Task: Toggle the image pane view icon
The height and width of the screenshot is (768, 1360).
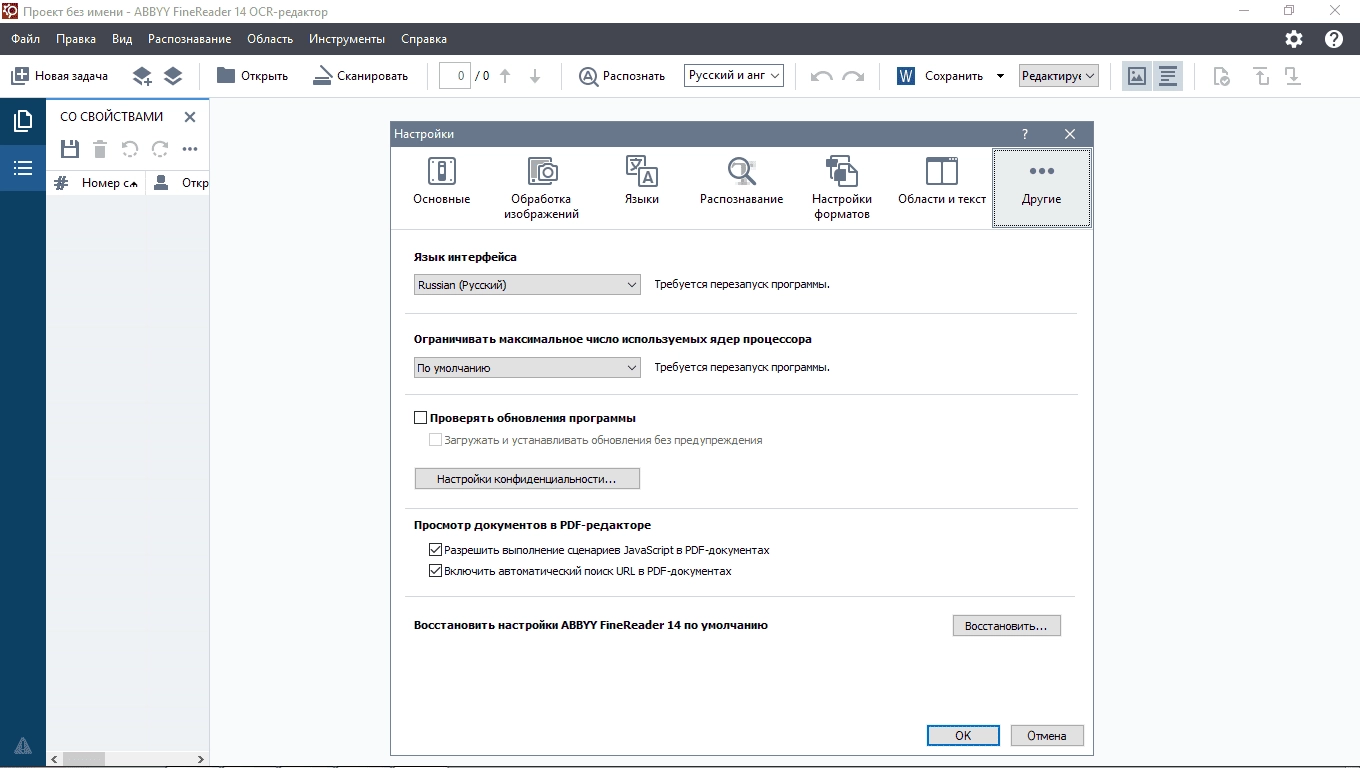Action: click(x=1136, y=76)
